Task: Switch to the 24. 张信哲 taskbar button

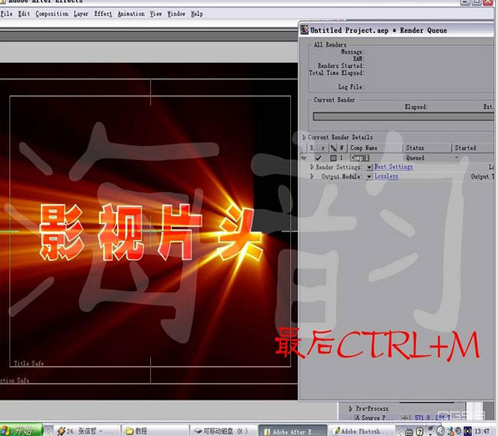Action: [87, 431]
